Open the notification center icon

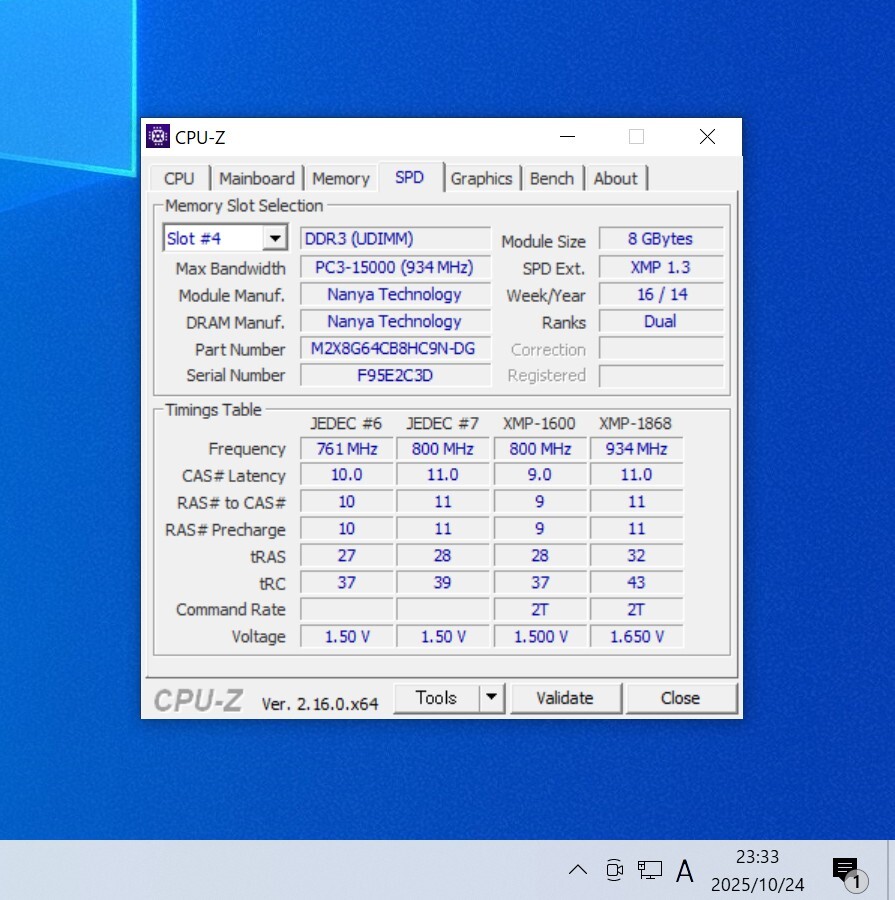[846, 870]
